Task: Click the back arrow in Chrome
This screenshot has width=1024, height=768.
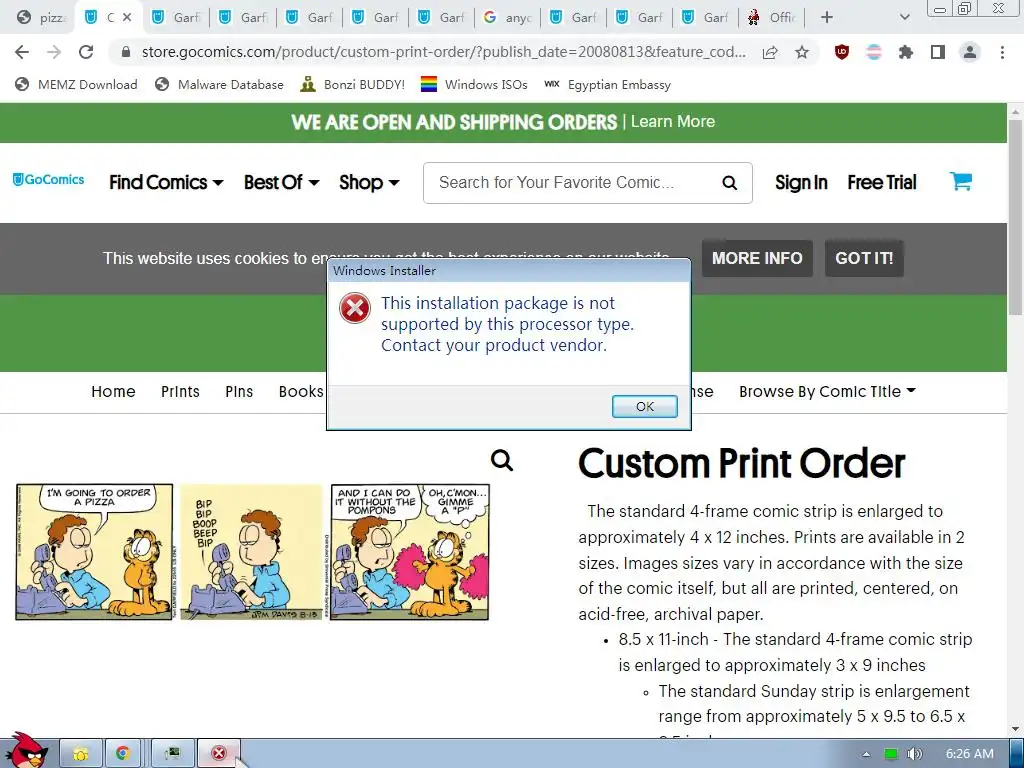Action: point(22,52)
